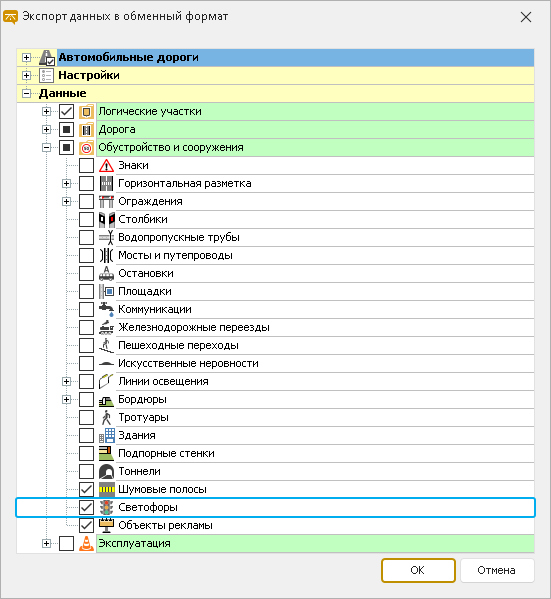Click the Отмена button
Viewport: 551px width, 599px height.
[497, 570]
